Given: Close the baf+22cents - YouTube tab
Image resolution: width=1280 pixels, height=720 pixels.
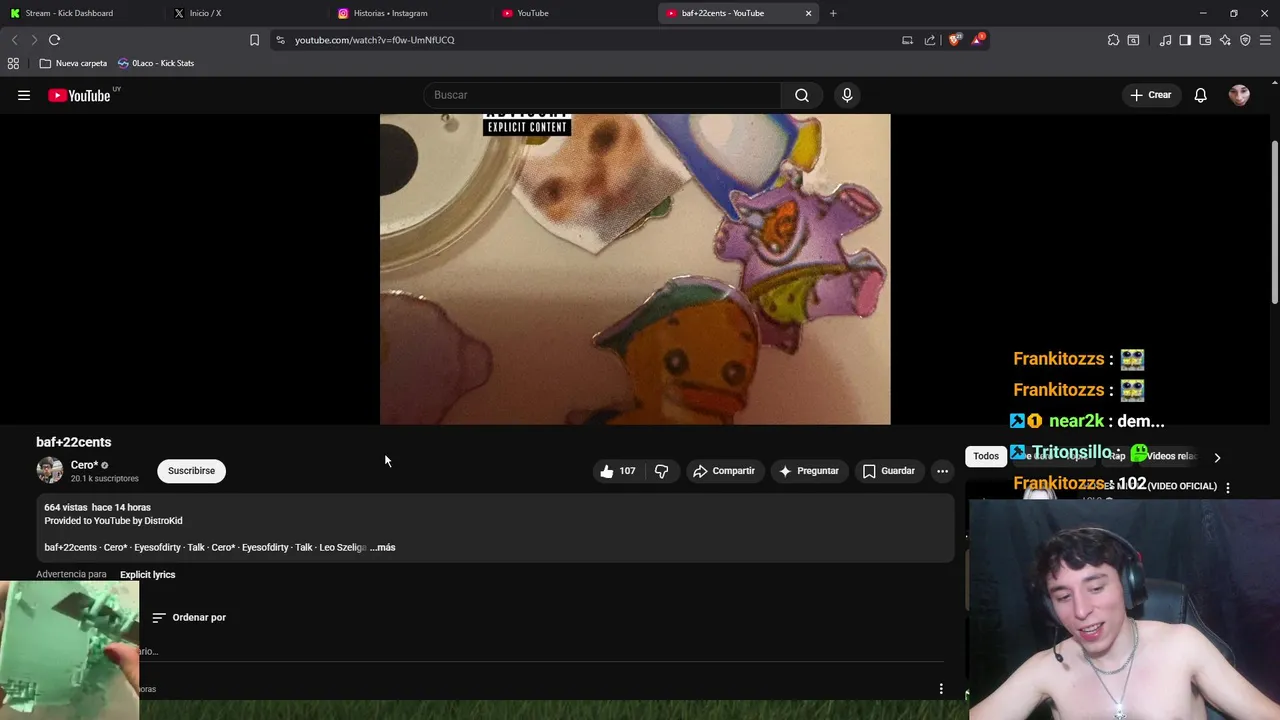Looking at the screenshot, I should 808,13.
